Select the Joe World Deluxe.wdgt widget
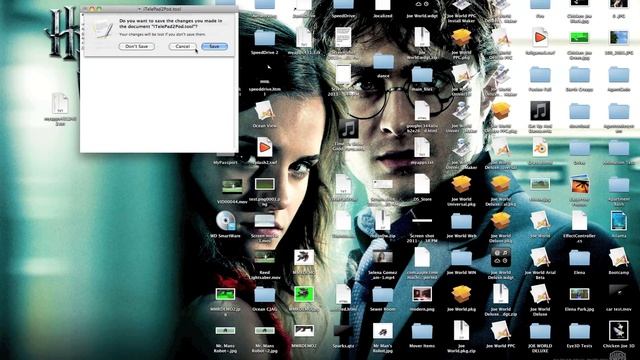The image size is (640, 360). point(500,258)
